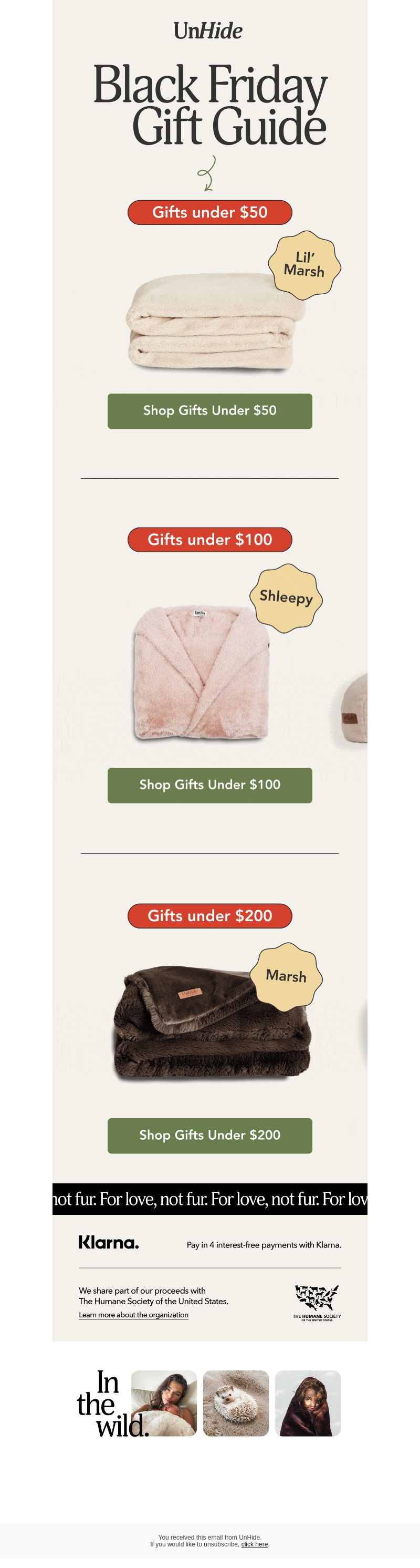Click the pink robe product image
The width and height of the screenshot is (420, 1568).
201,672
